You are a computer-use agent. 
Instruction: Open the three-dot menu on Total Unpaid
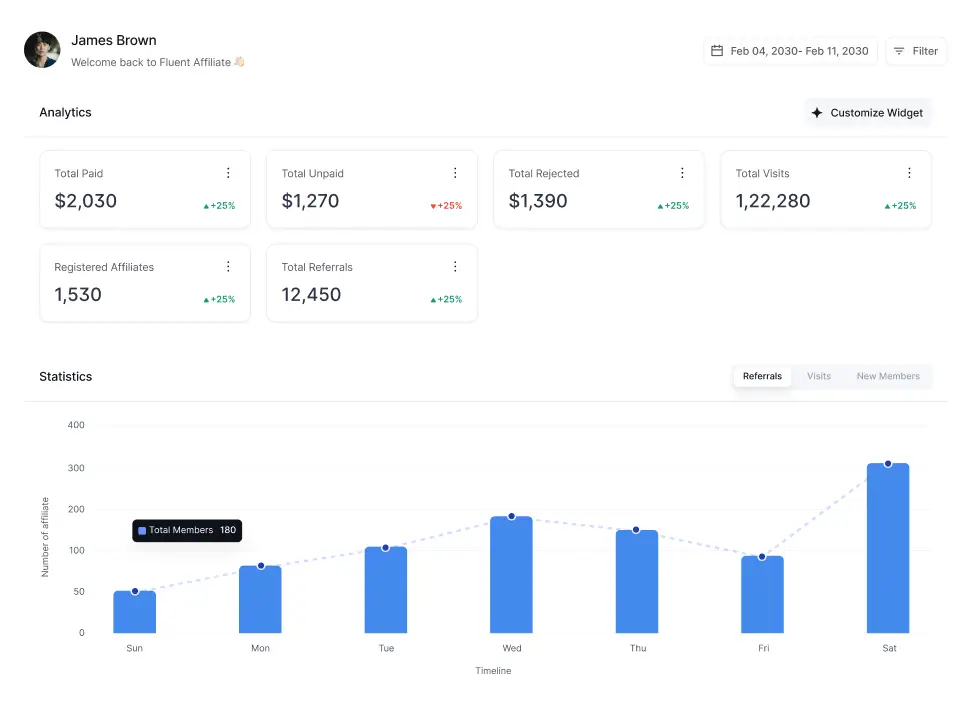pyautogui.click(x=455, y=173)
